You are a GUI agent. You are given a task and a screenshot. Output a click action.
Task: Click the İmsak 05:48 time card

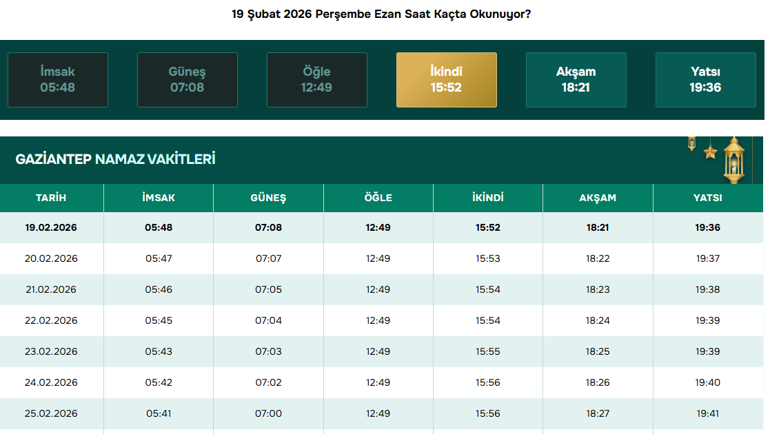[x=57, y=80]
